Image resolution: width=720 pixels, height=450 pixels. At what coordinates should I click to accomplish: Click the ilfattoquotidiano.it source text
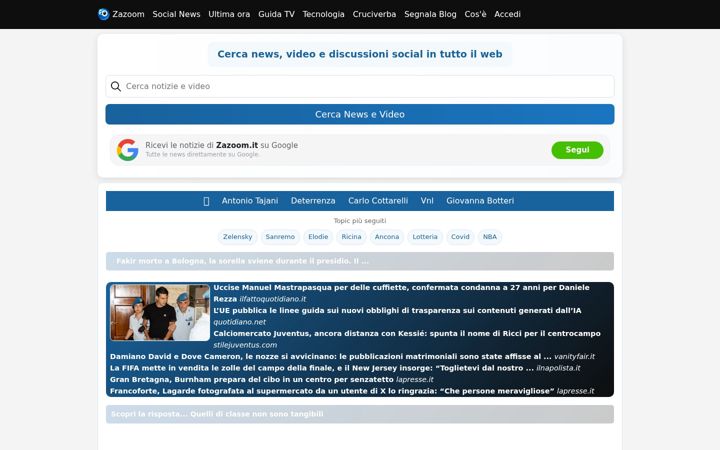point(273,299)
